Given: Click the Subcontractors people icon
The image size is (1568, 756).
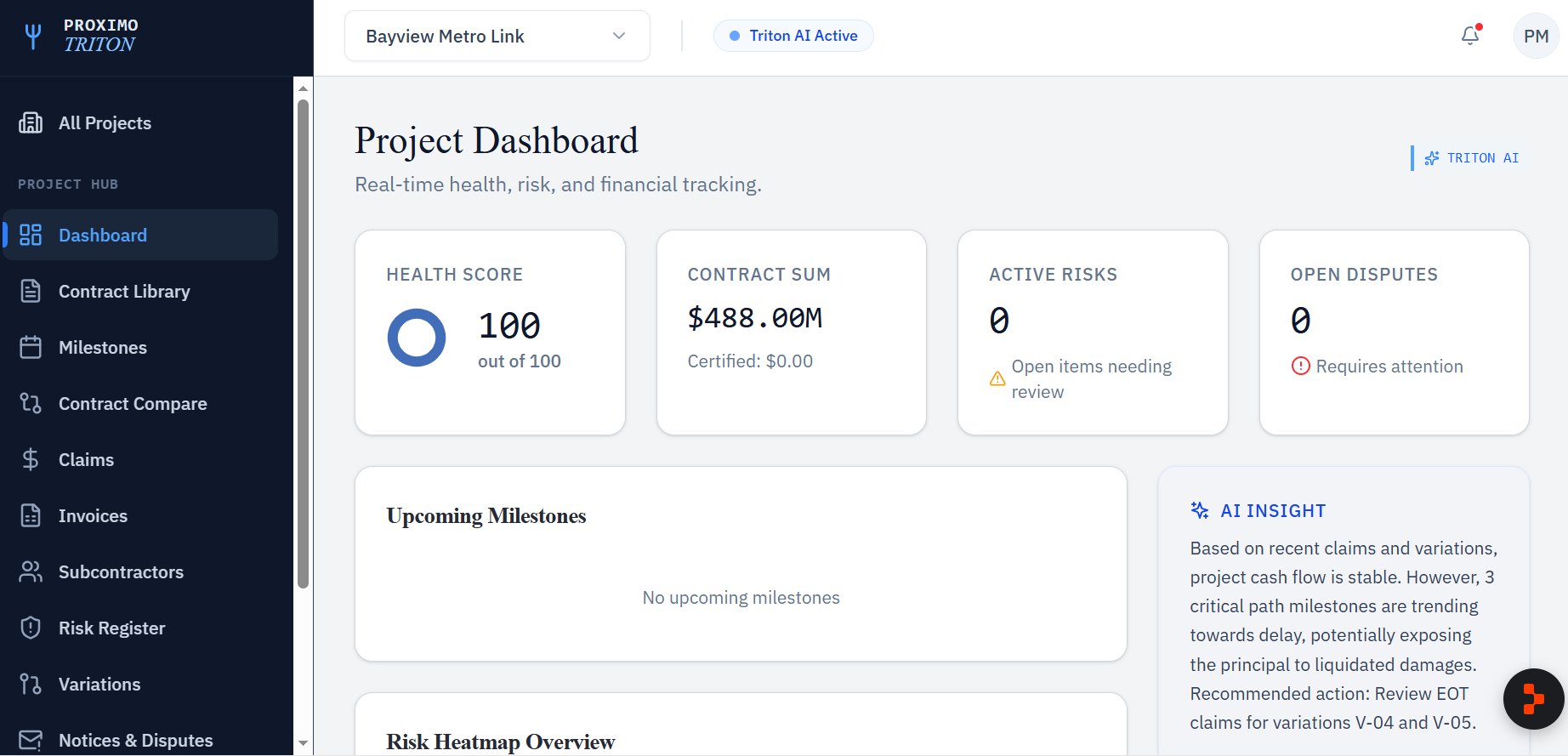Looking at the screenshot, I should 31,572.
